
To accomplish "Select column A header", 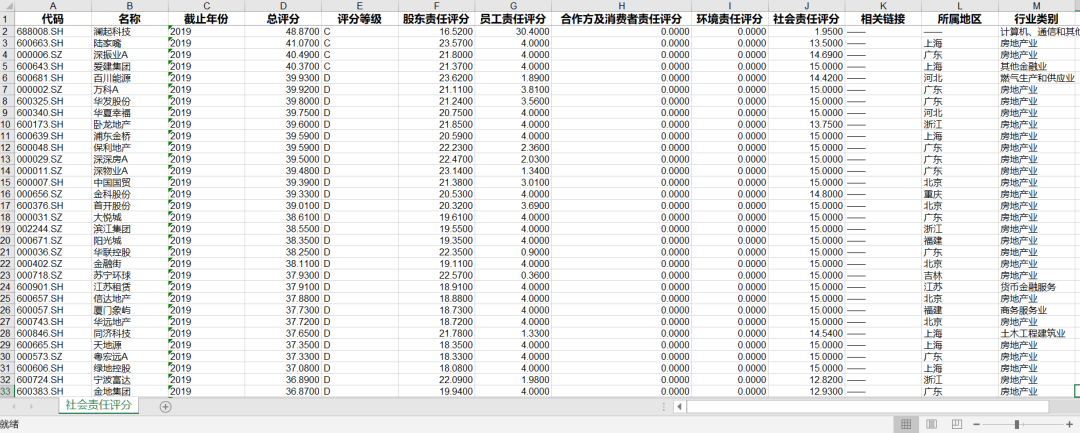I will click(53, 6).
